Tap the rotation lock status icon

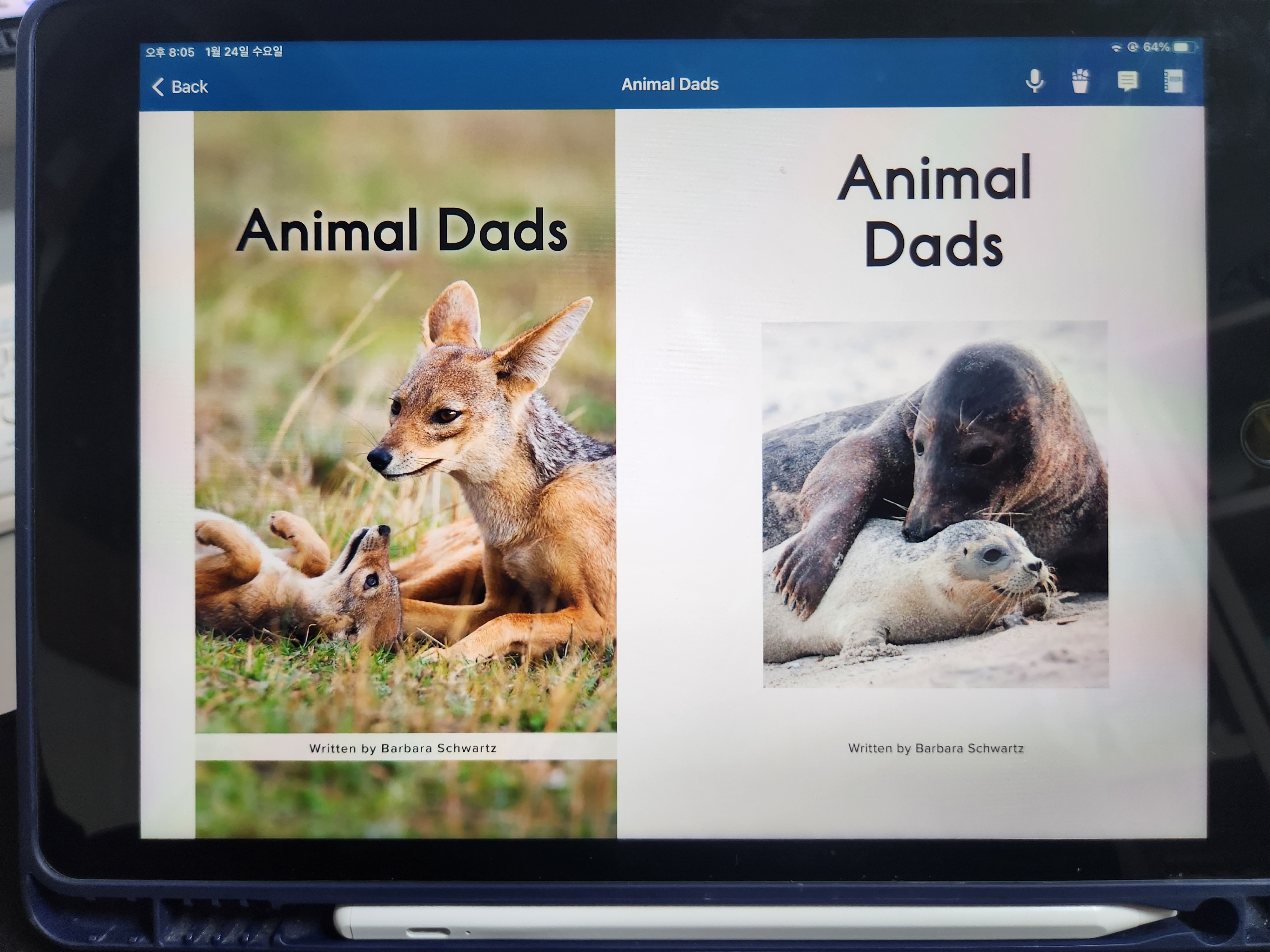pos(1133,47)
